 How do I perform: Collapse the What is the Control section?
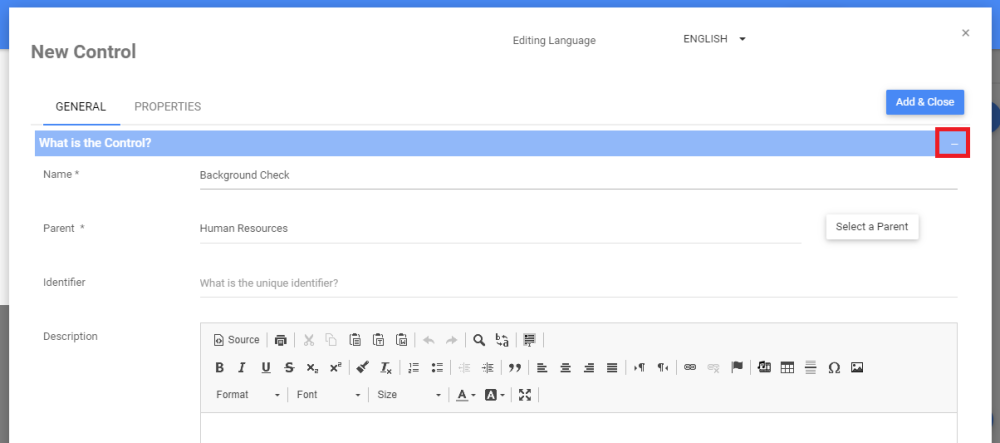click(953, 143)
